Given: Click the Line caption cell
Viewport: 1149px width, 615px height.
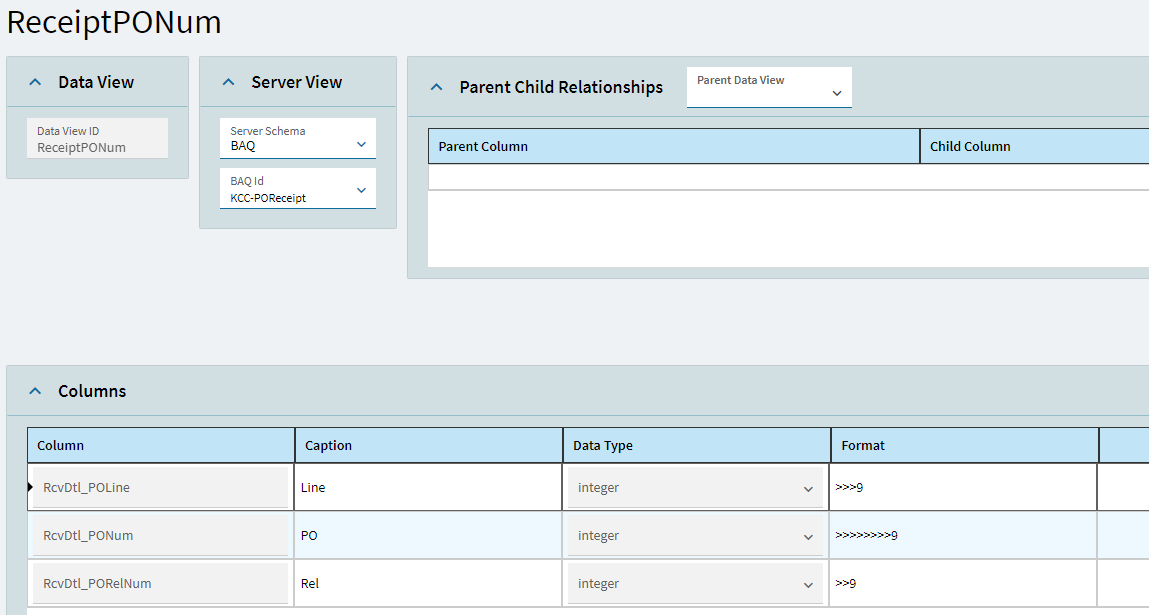Looking at the screenshot, I should tap(428, 488).
